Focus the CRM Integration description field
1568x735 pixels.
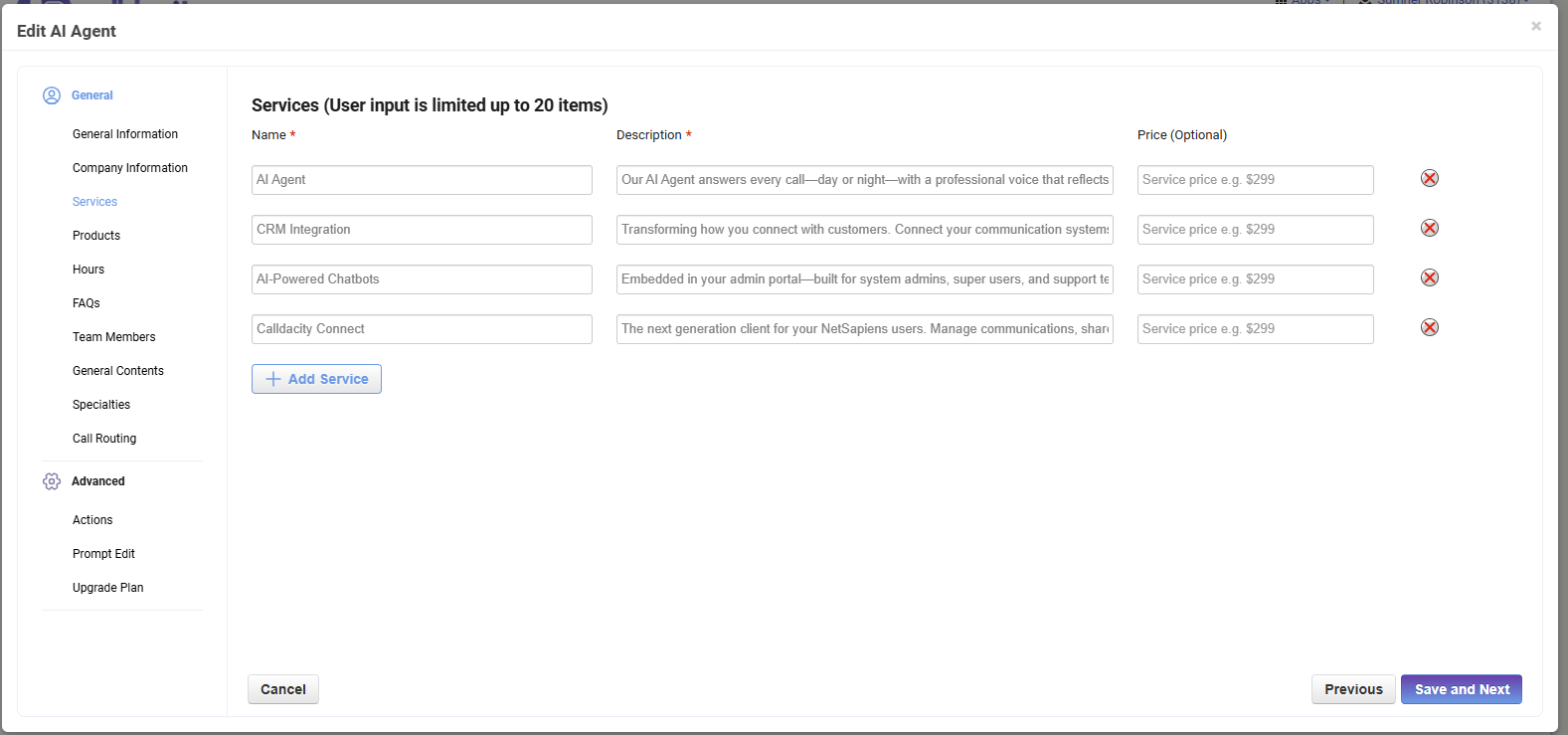click(x=864, y=230)
